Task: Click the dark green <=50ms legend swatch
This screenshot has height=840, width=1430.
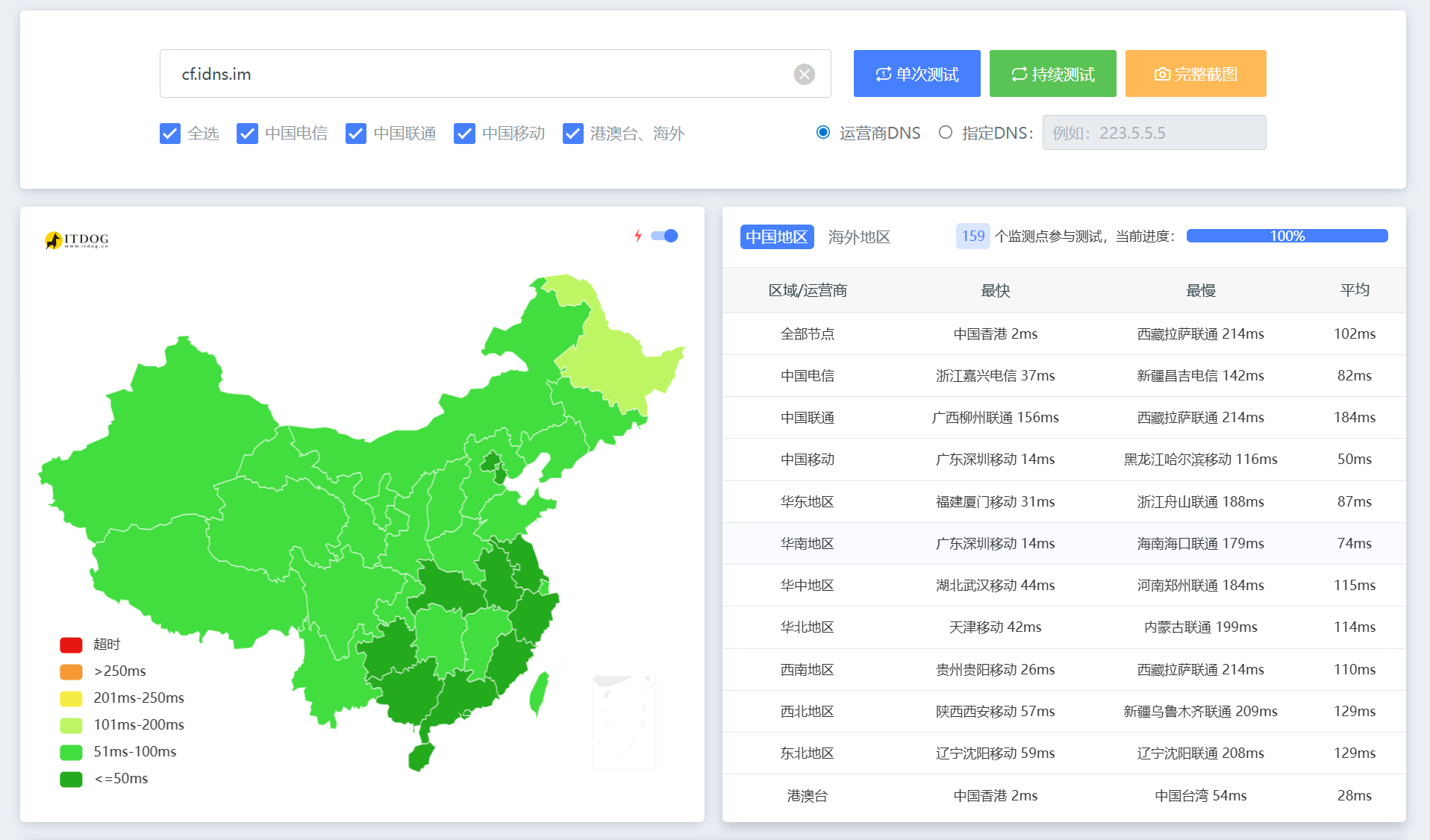Action: [71, 779]
